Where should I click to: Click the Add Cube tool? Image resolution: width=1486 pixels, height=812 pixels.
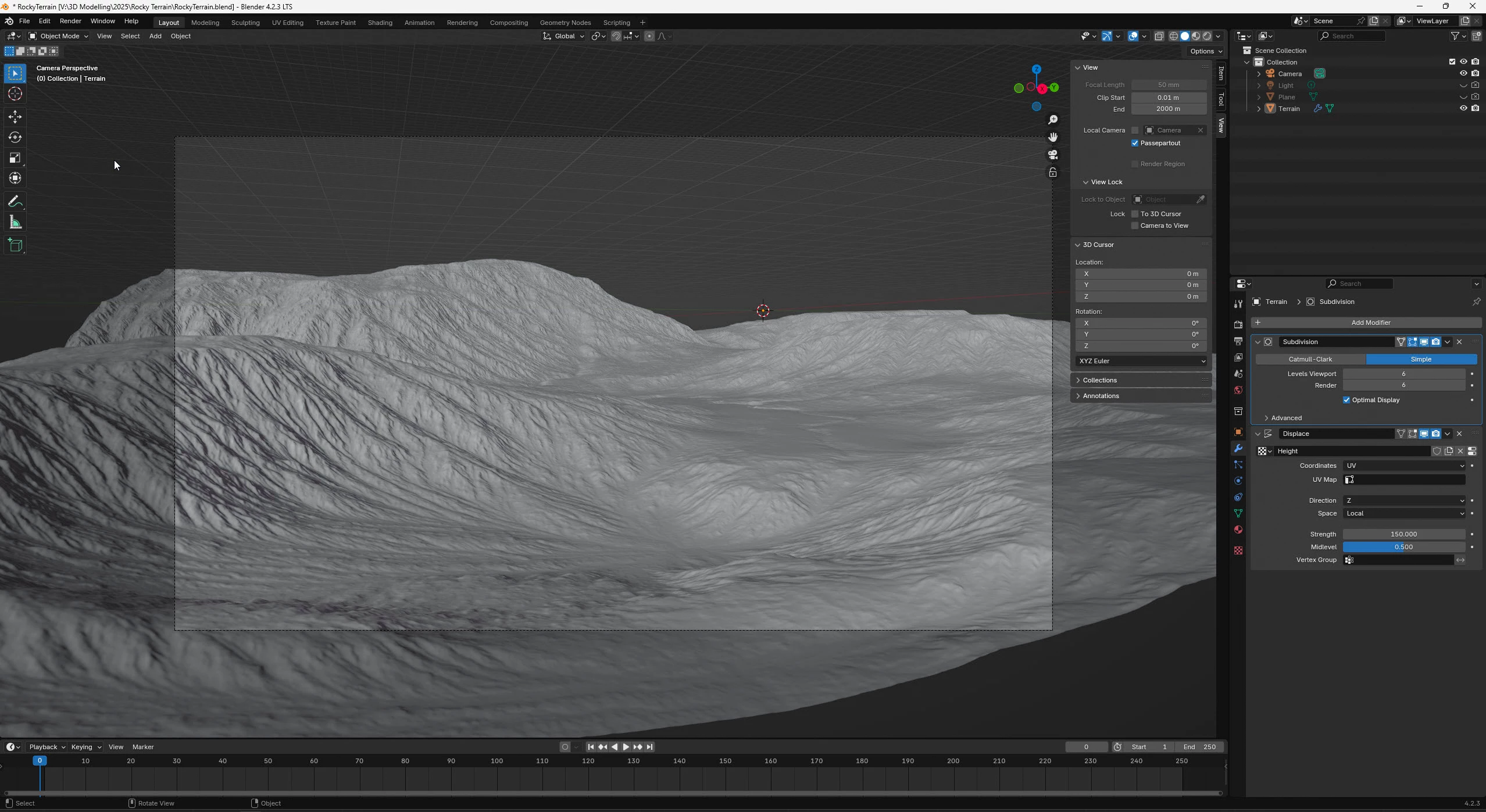pyautogui.click(x=15, y=245)
